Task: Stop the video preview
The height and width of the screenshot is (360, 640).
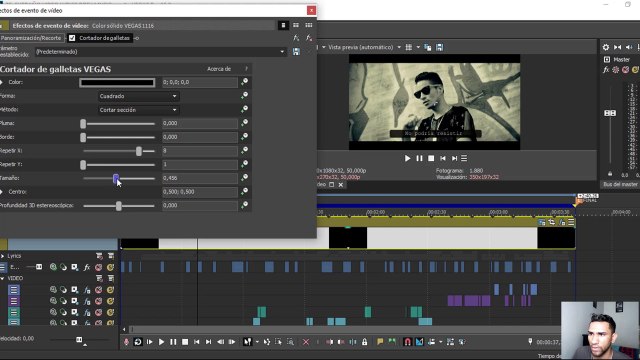Action: (x=431, y=158)
